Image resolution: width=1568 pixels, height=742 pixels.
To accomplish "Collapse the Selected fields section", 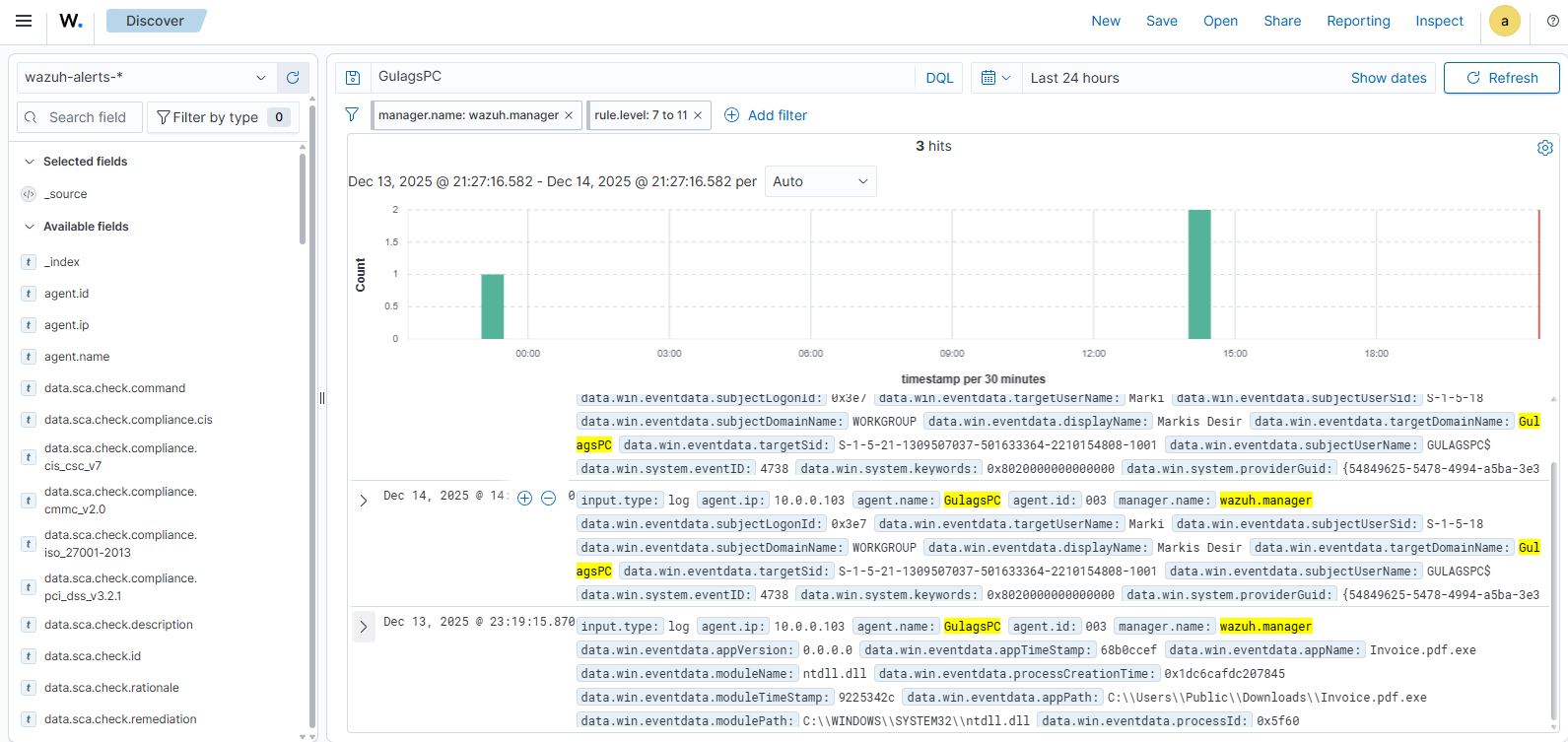I will click(30, 162).
